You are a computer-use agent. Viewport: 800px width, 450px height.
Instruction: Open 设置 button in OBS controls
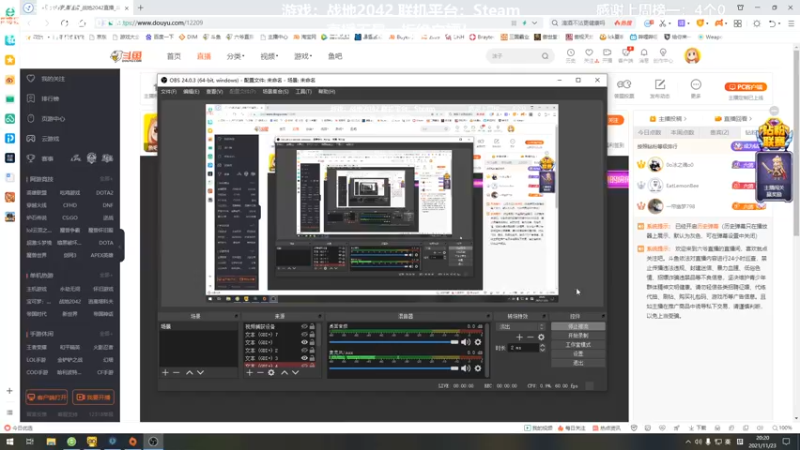pyautogui.click(x=578, y=354)
